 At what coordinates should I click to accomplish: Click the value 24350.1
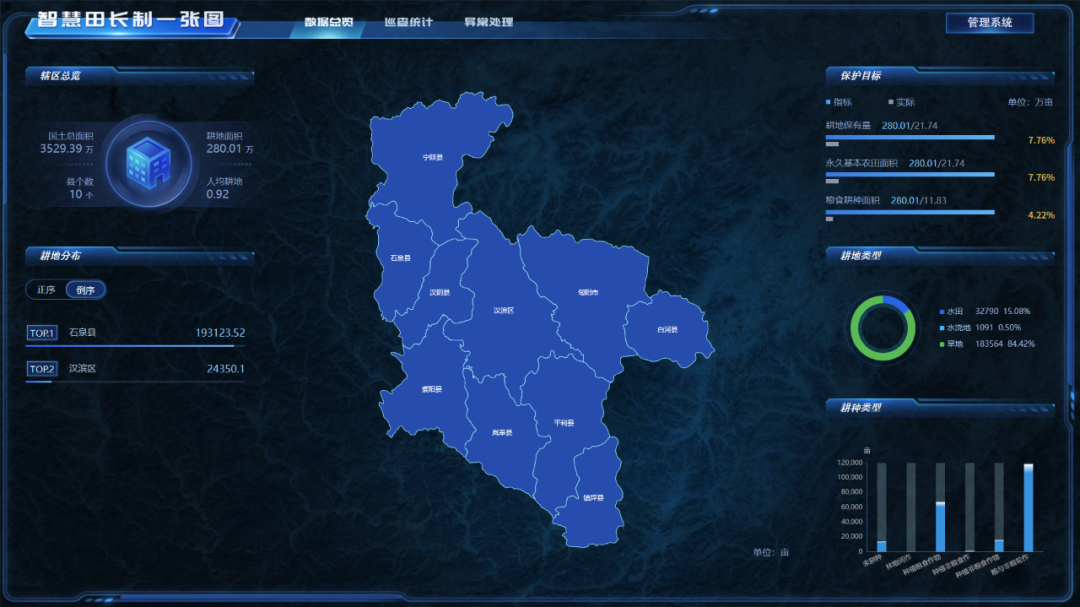tap(225, 369)
